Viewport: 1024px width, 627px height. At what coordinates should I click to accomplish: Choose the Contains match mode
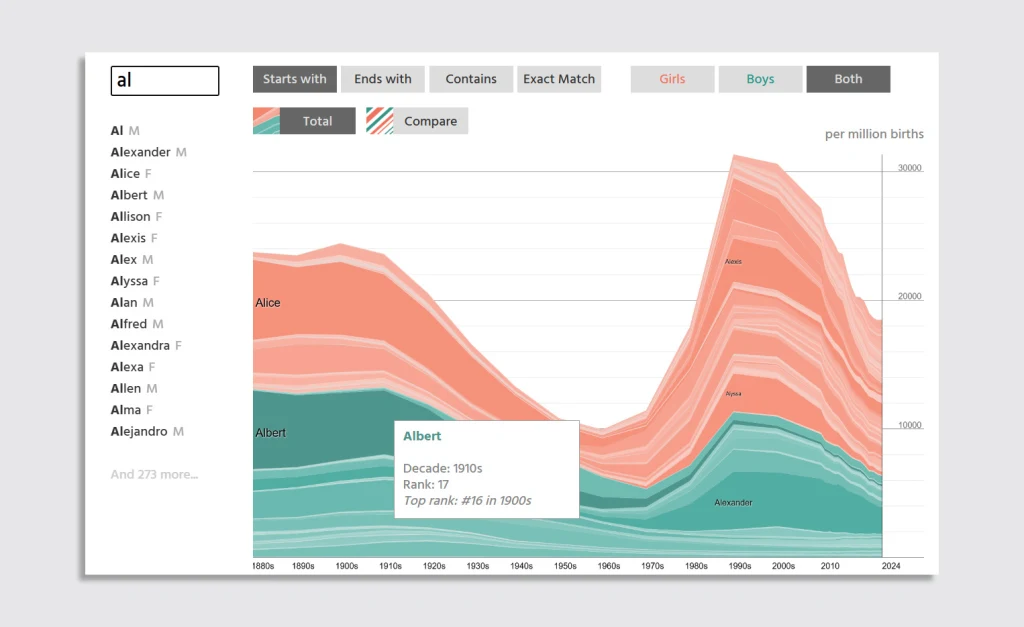[471, 79]
